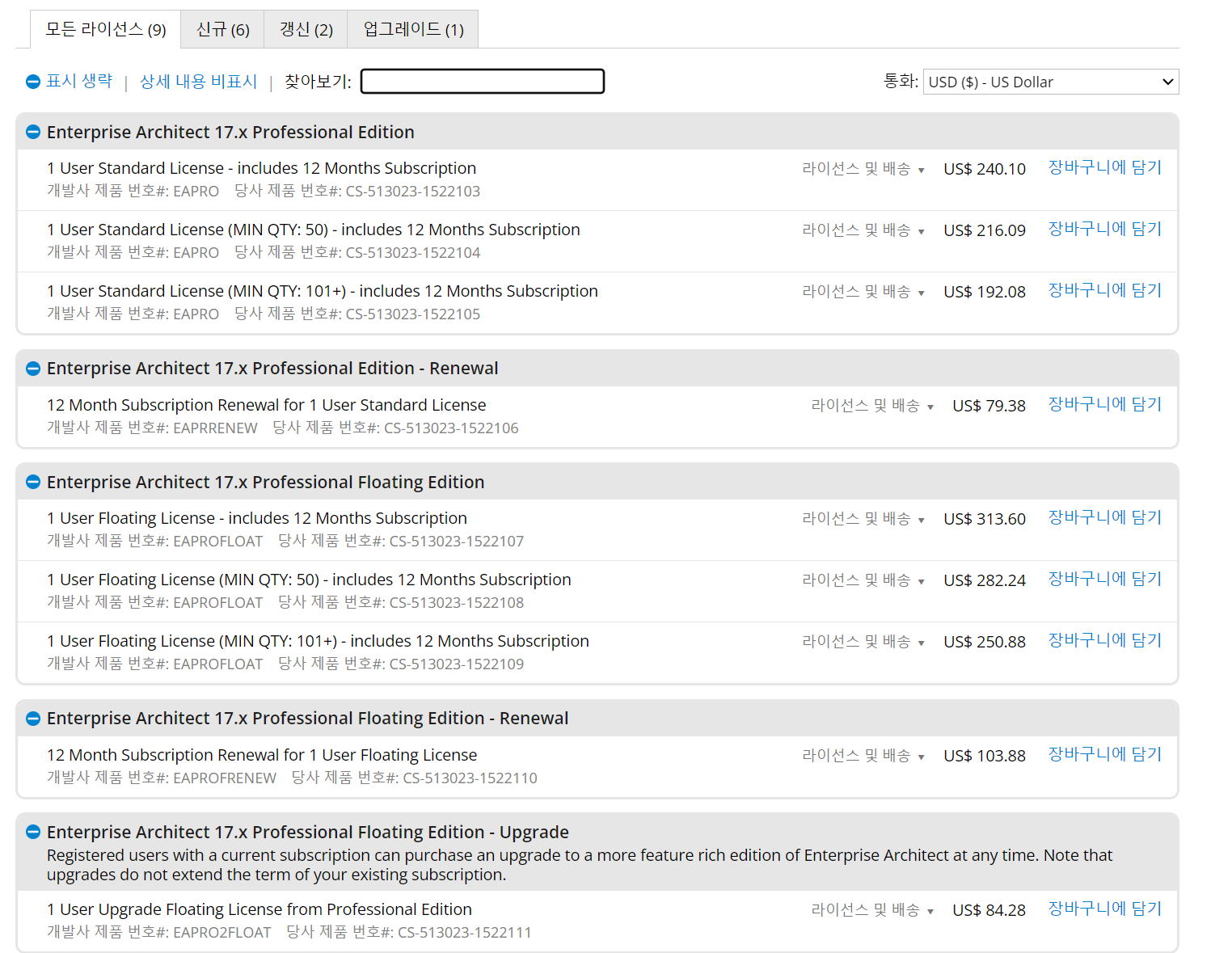Viewport: 1232px width, 953px height.
Task: Click product number CS-513023-1522103
Action: (x=412, y=192)
